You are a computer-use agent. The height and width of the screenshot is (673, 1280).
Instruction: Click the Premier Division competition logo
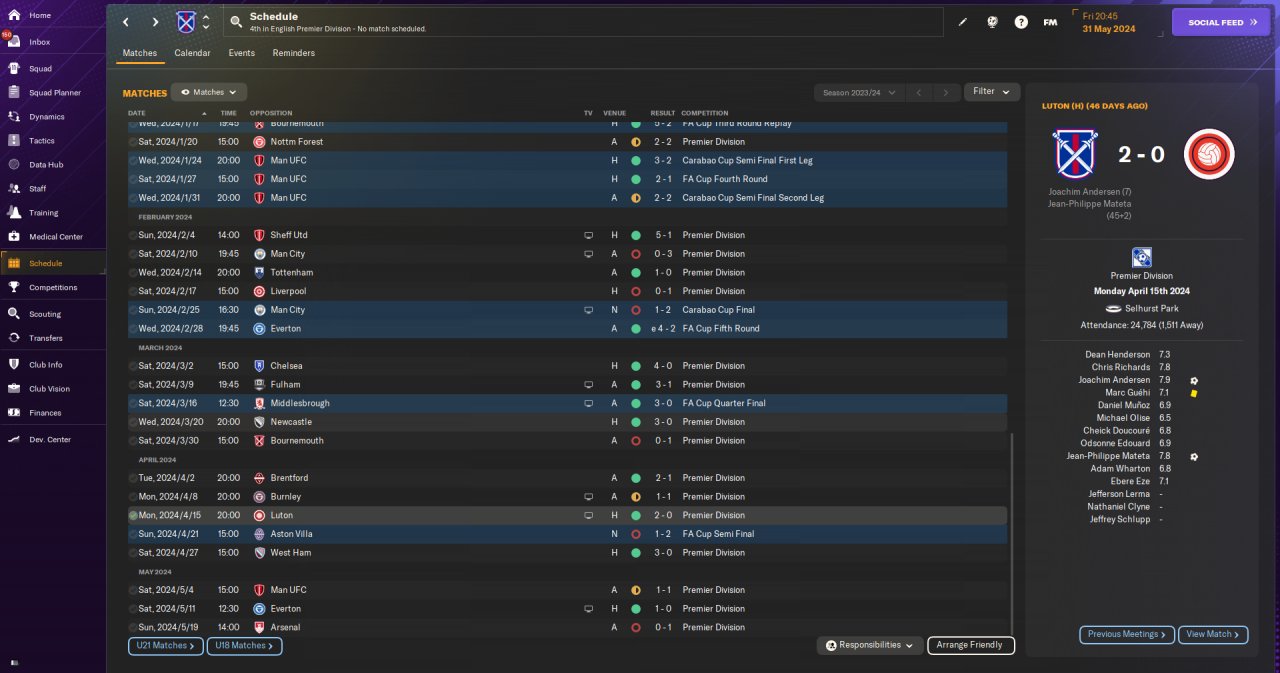tap(1141, 258)
